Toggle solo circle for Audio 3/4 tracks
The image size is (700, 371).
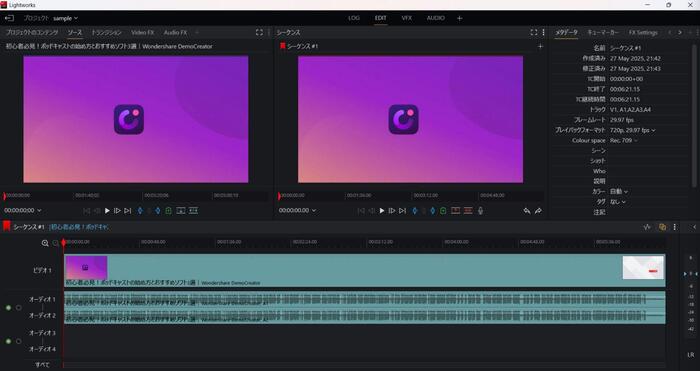coord(19,341)
